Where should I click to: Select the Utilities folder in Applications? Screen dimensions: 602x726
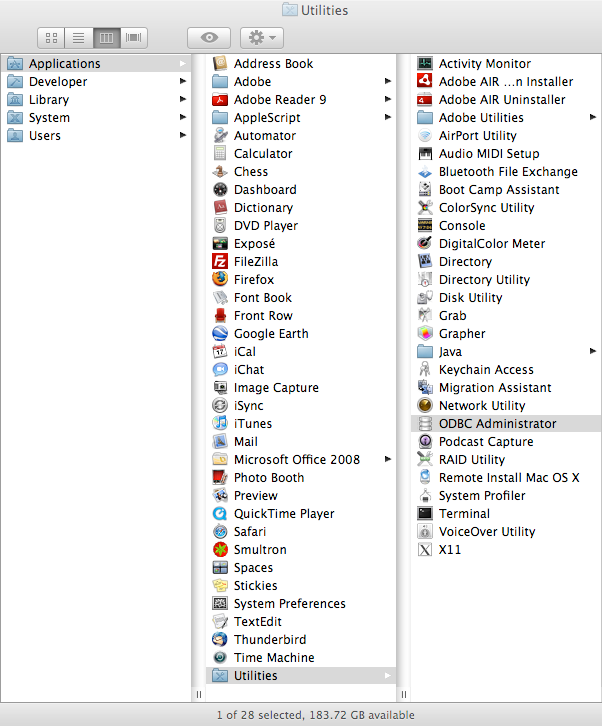coord(301,676)
